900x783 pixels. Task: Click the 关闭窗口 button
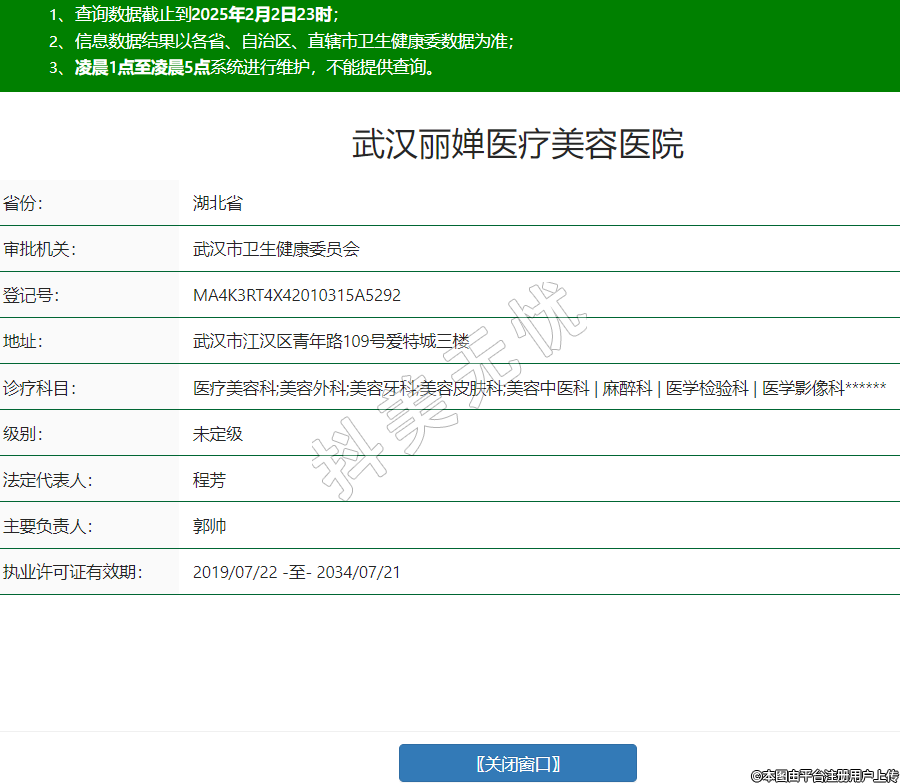(x=517, y=763)
